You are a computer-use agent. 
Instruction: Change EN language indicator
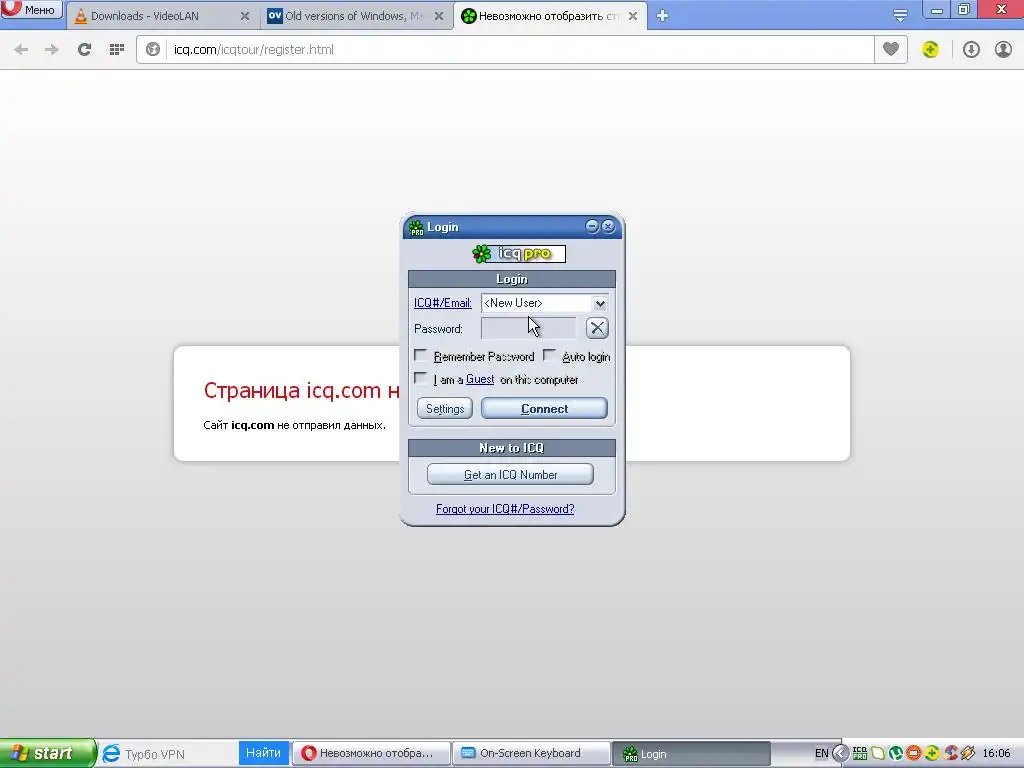pyautogui.click(x=822, y=754)
